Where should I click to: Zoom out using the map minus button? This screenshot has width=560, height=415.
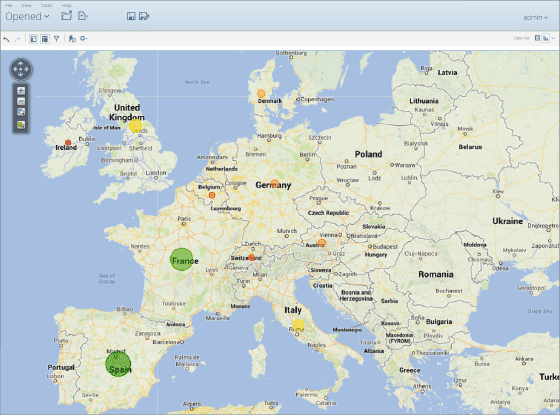[21, 101]
